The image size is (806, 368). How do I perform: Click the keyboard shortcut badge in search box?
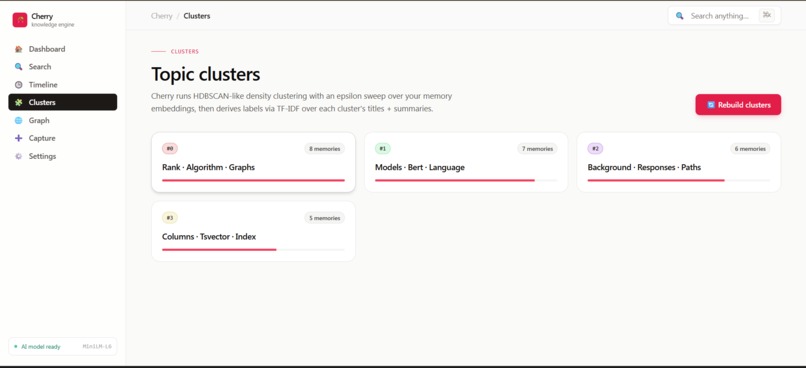[x=767, y=15]
